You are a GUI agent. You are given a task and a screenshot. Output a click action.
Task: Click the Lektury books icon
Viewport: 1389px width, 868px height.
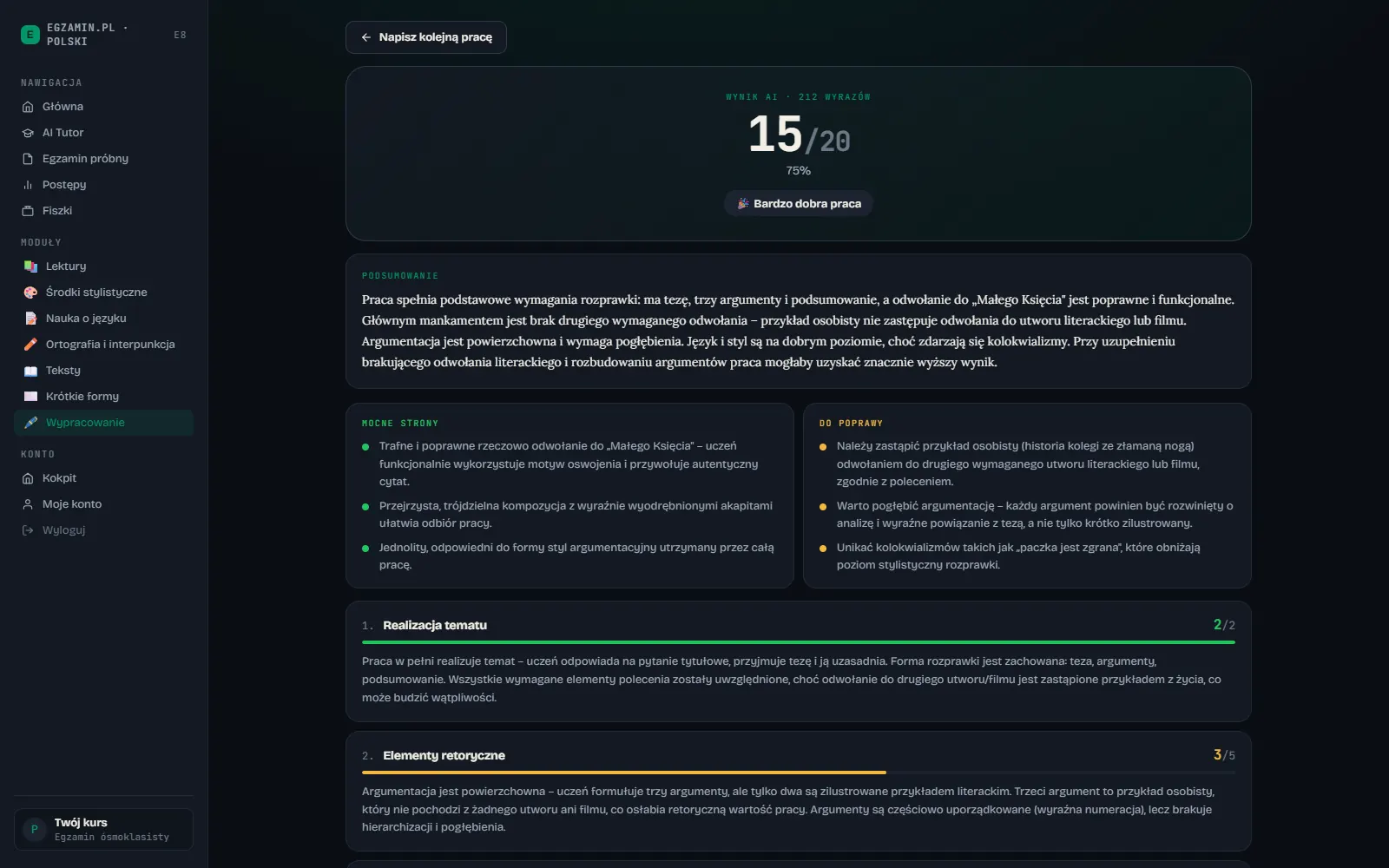tap(30, 266)
